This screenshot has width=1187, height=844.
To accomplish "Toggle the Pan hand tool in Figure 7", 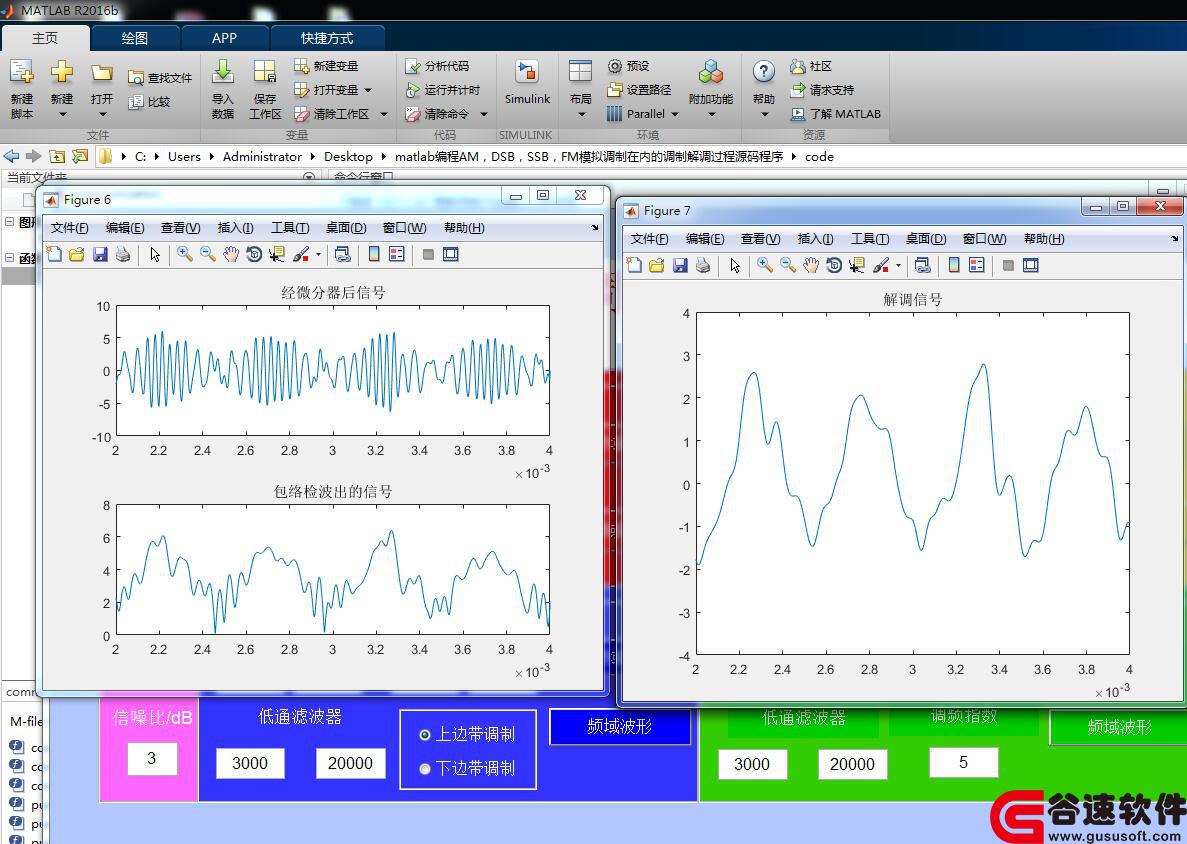I will point(811,265).
